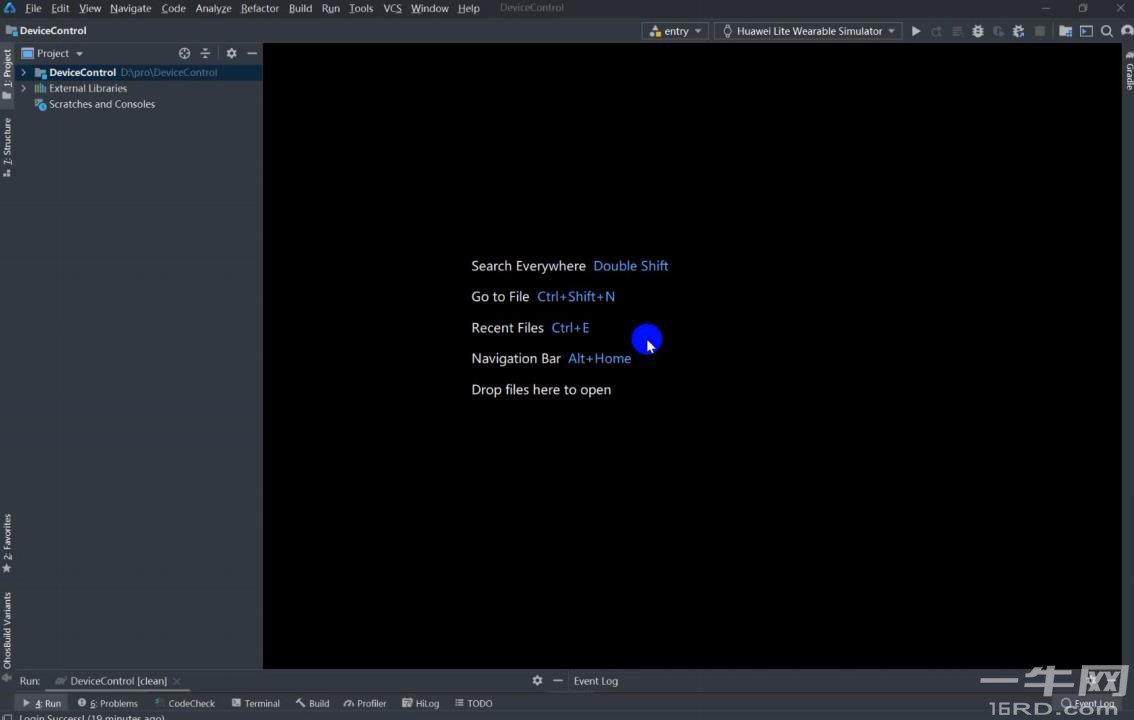Start a Debug session from the toolbar
Screen dimensions: 1134x720
coord(977,31)
